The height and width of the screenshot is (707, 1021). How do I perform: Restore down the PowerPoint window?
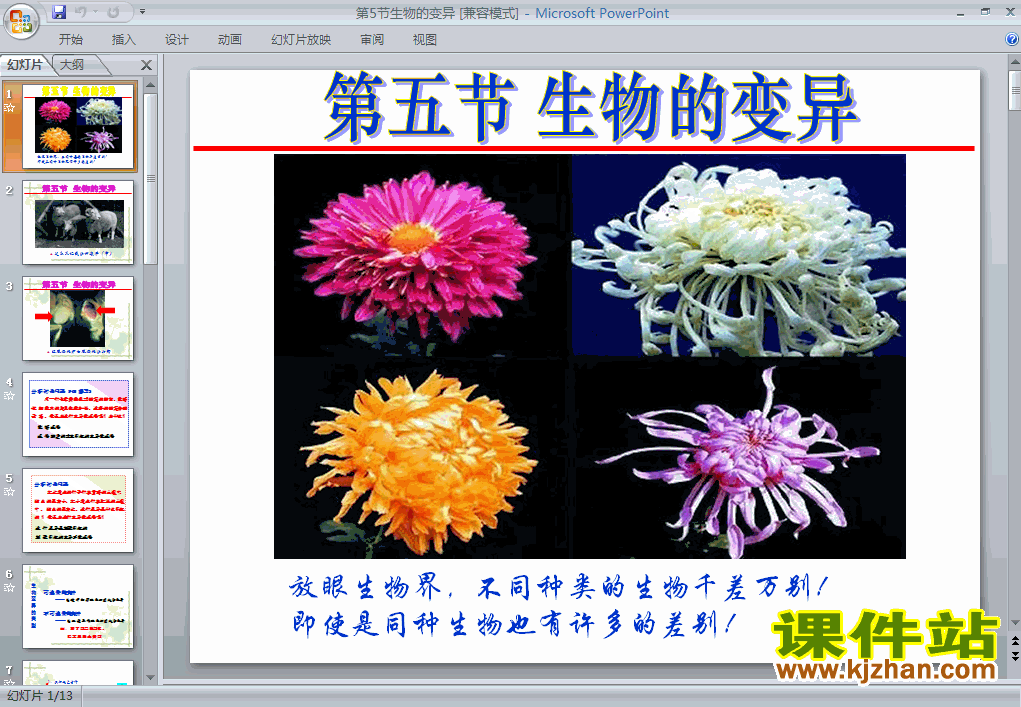(986, 12)
